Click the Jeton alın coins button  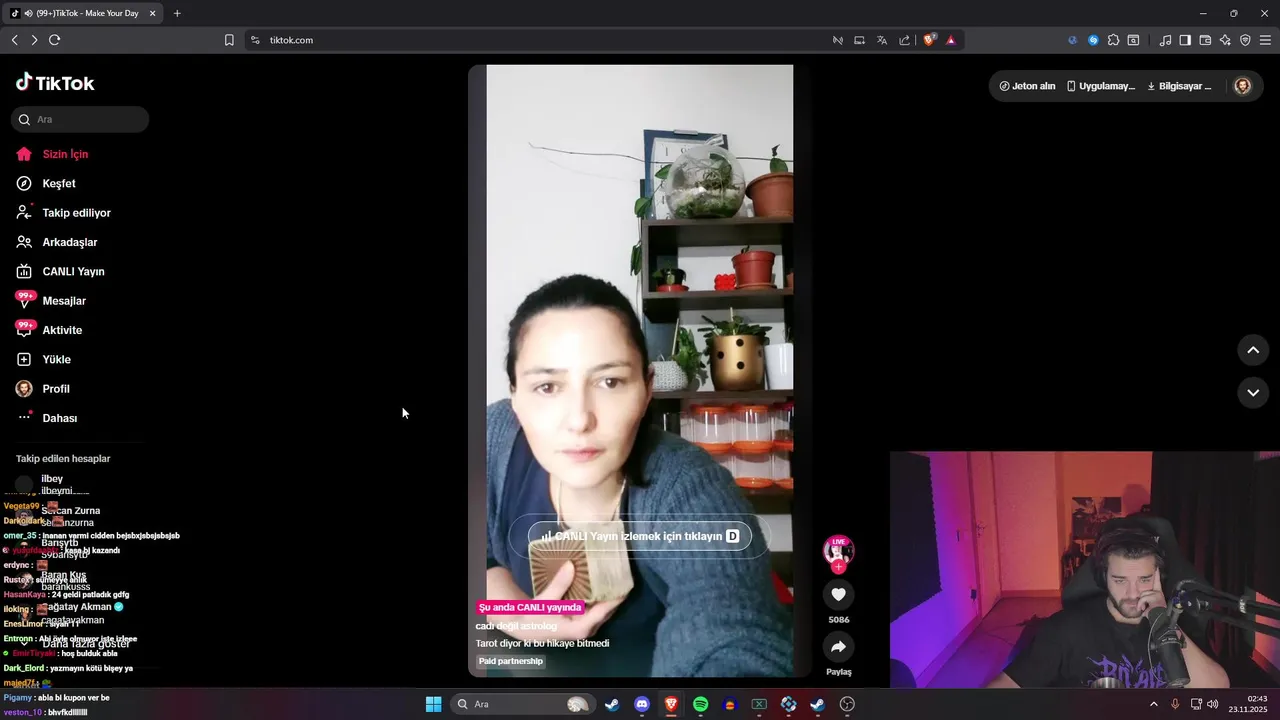(x=1027, y=86)
